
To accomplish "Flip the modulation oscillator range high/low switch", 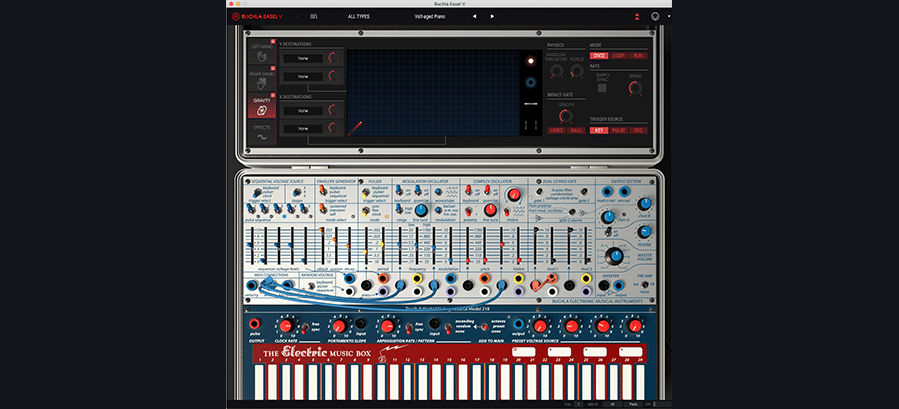I will pos(400,209).
